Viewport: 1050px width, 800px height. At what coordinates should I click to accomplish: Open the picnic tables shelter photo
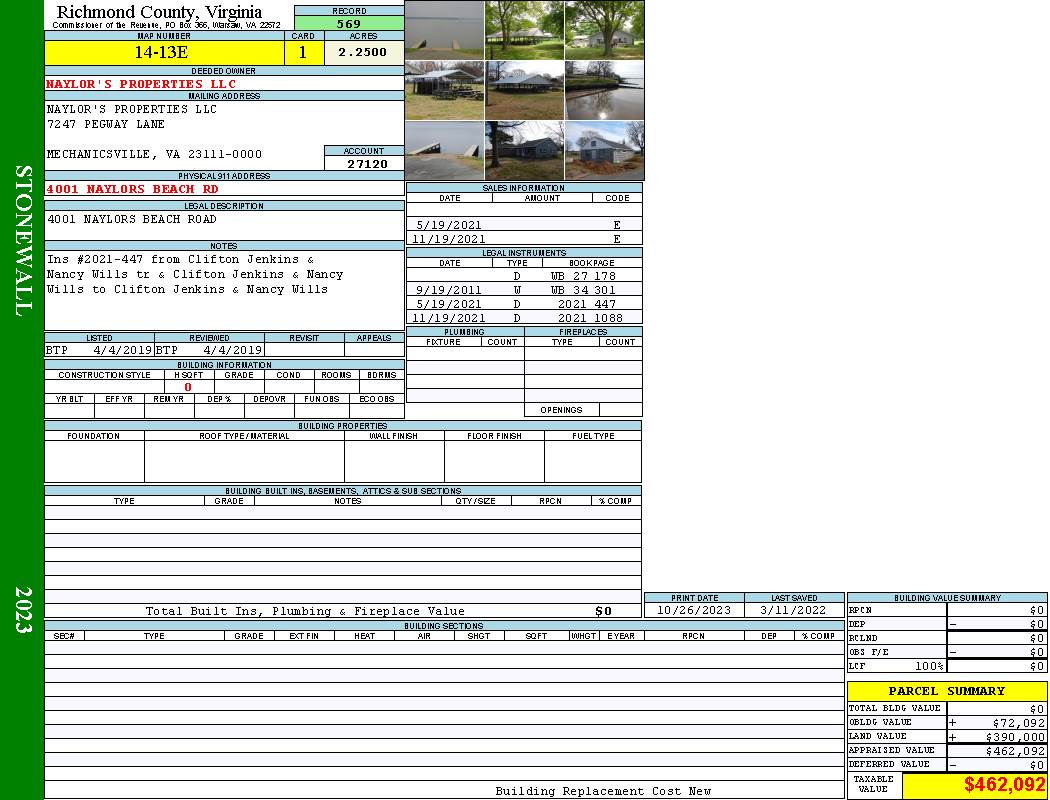point(444,91)
